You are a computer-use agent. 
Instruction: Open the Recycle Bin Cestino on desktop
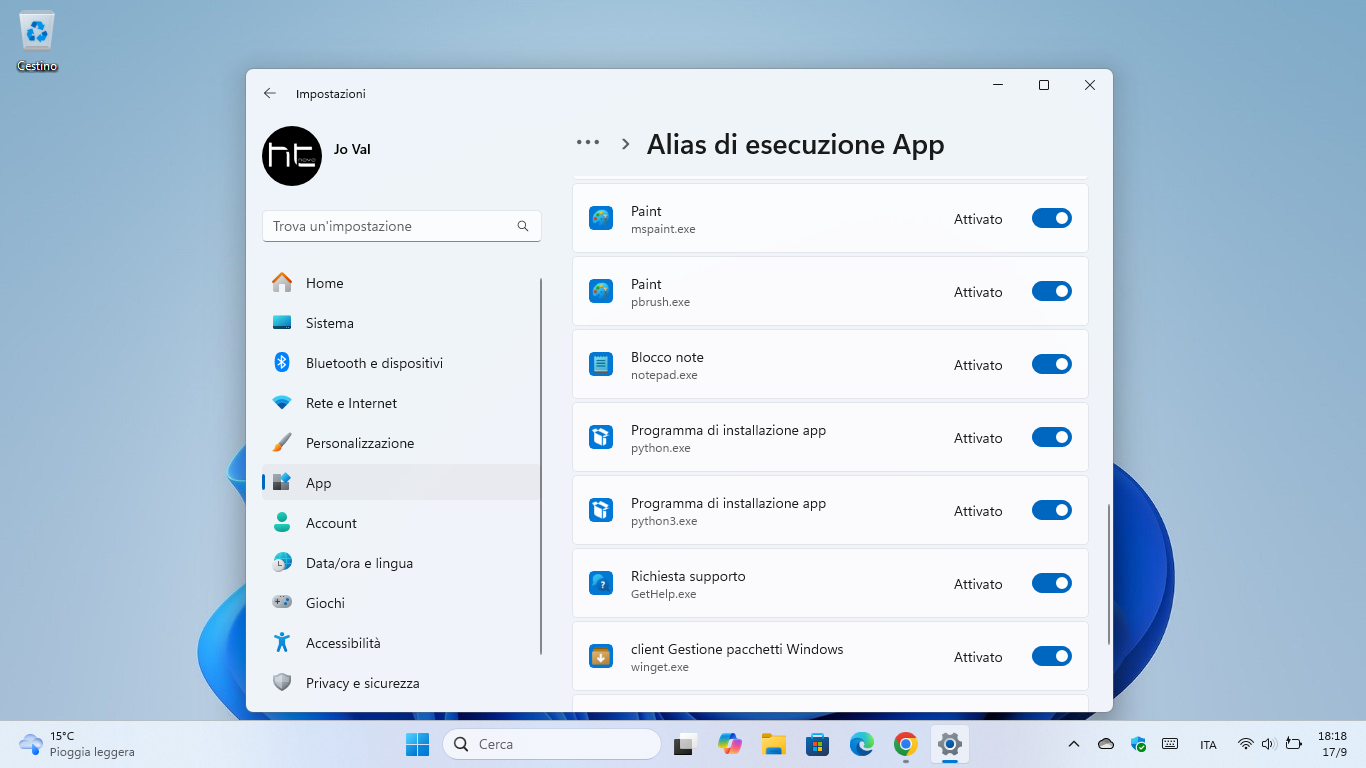click(37, 41)
